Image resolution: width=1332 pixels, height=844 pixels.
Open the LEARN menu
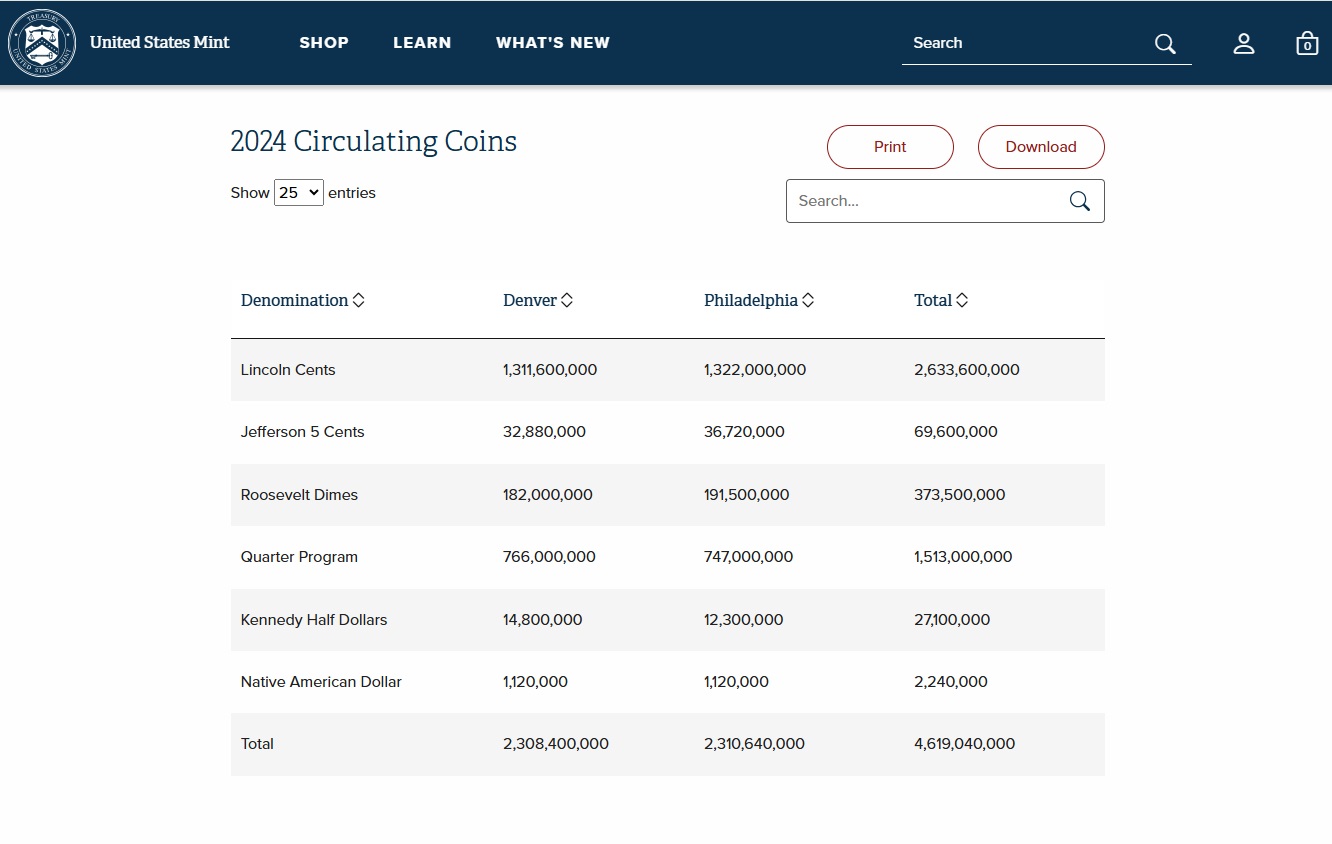pos(422,43)
